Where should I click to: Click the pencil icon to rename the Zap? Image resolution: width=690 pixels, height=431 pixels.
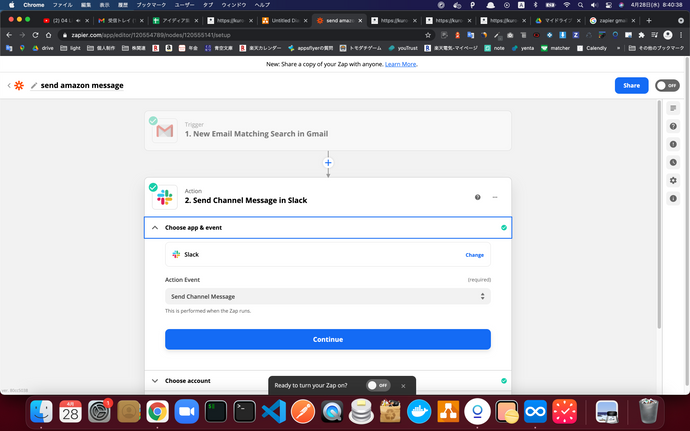34,85
